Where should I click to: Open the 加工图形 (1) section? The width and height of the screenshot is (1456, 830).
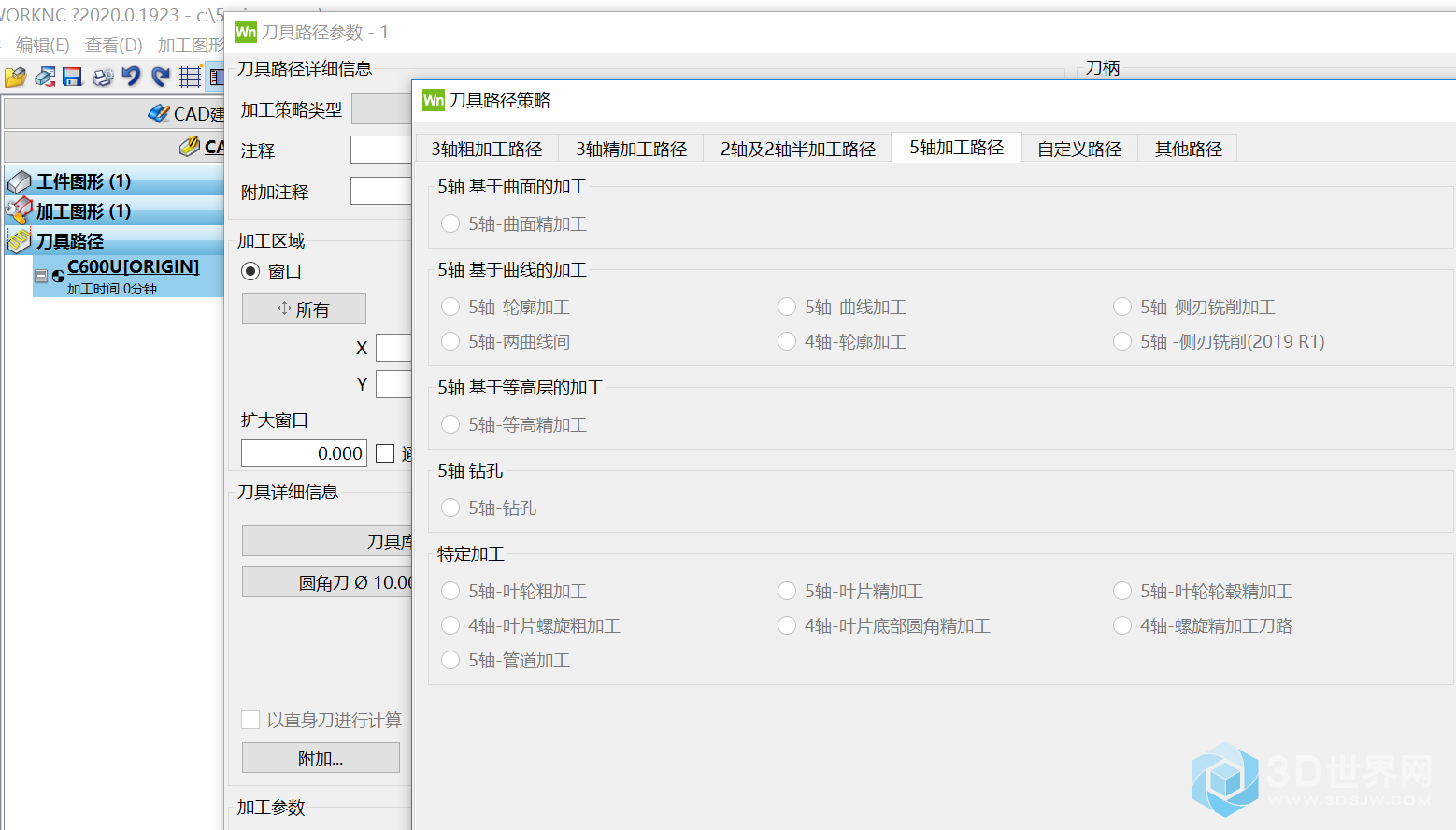(x=114, y=211)
